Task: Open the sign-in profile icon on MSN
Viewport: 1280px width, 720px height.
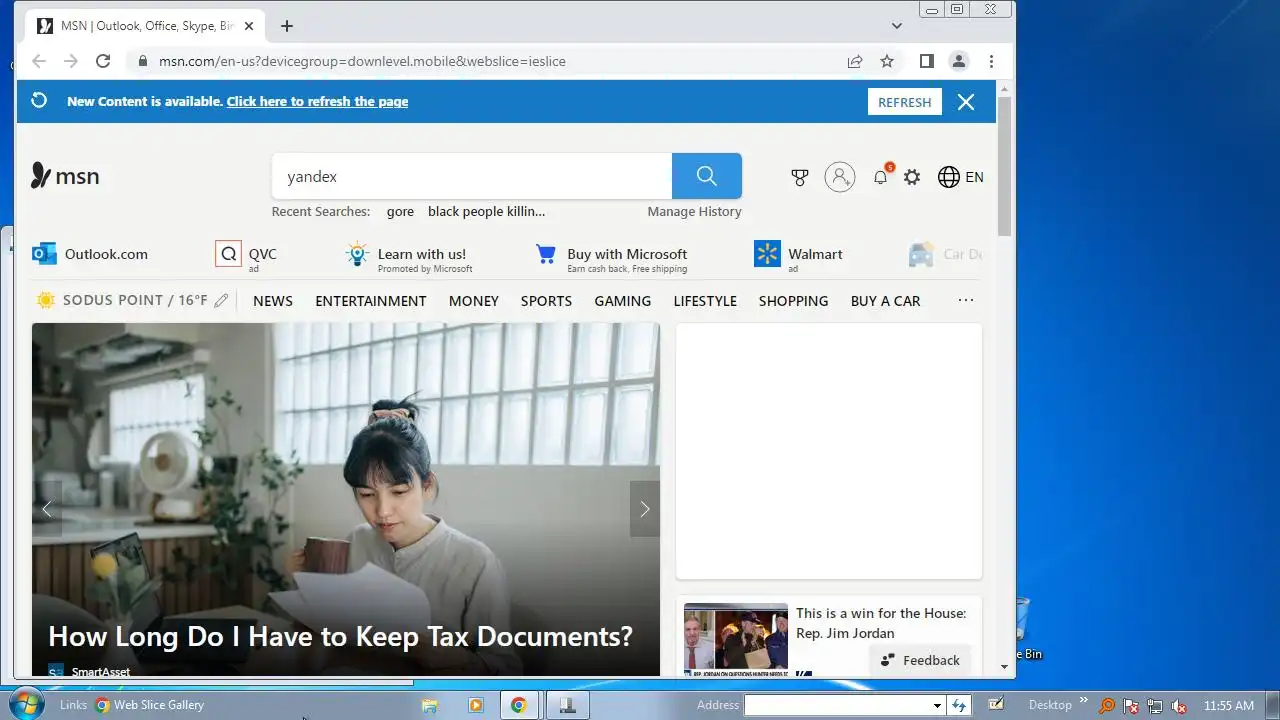Action: pyautogui.click(x=840, y=177)
